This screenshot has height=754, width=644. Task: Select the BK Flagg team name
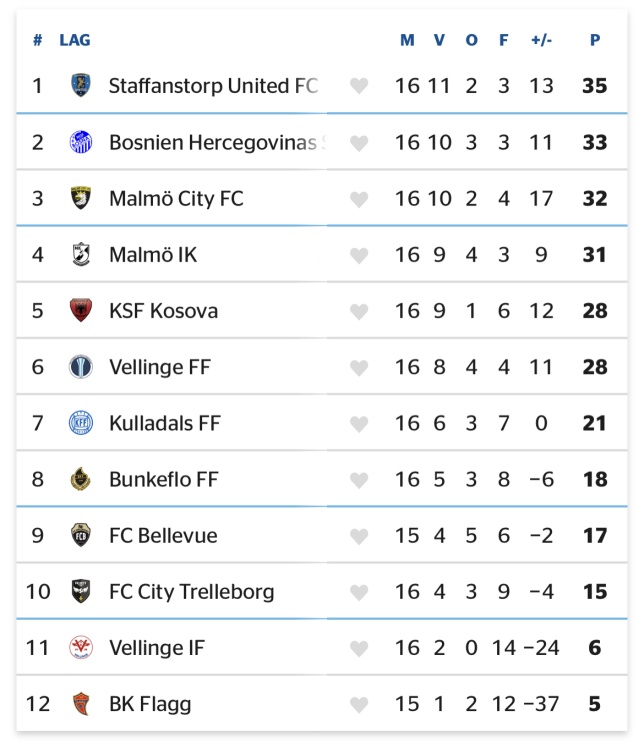pos(150,704)
